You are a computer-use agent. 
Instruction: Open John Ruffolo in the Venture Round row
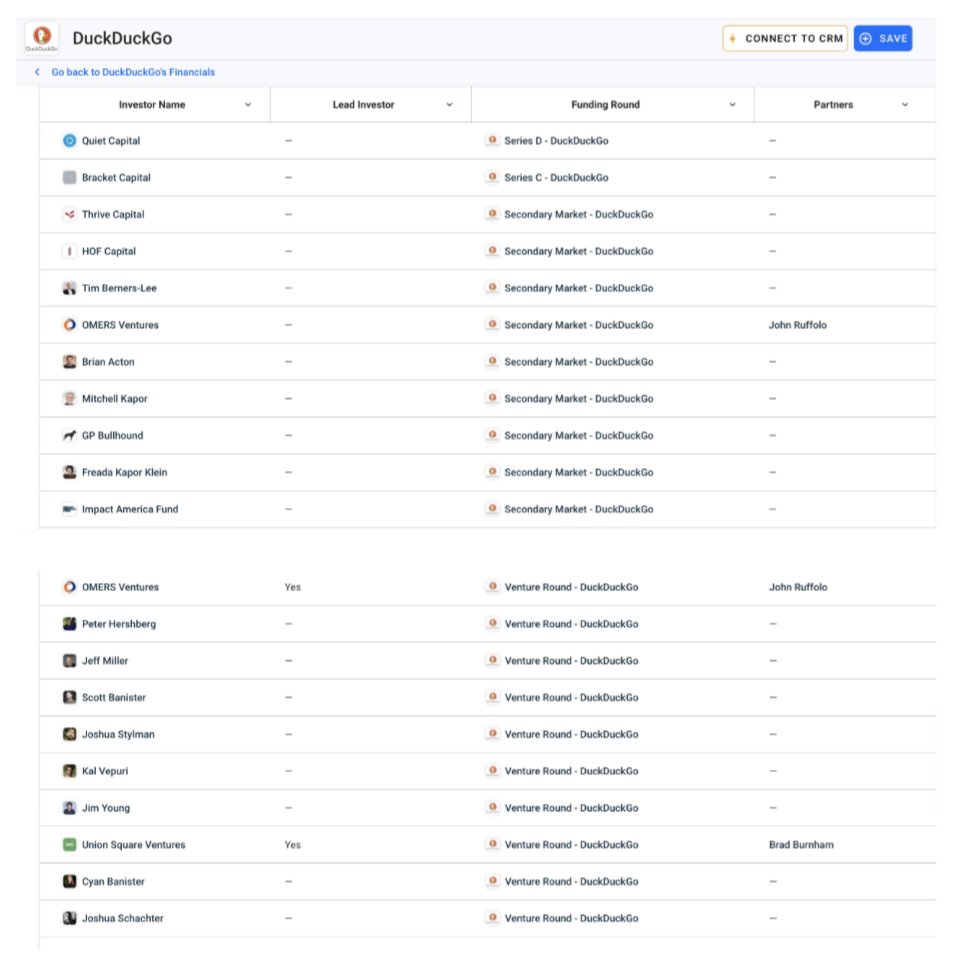pos(798,587)
